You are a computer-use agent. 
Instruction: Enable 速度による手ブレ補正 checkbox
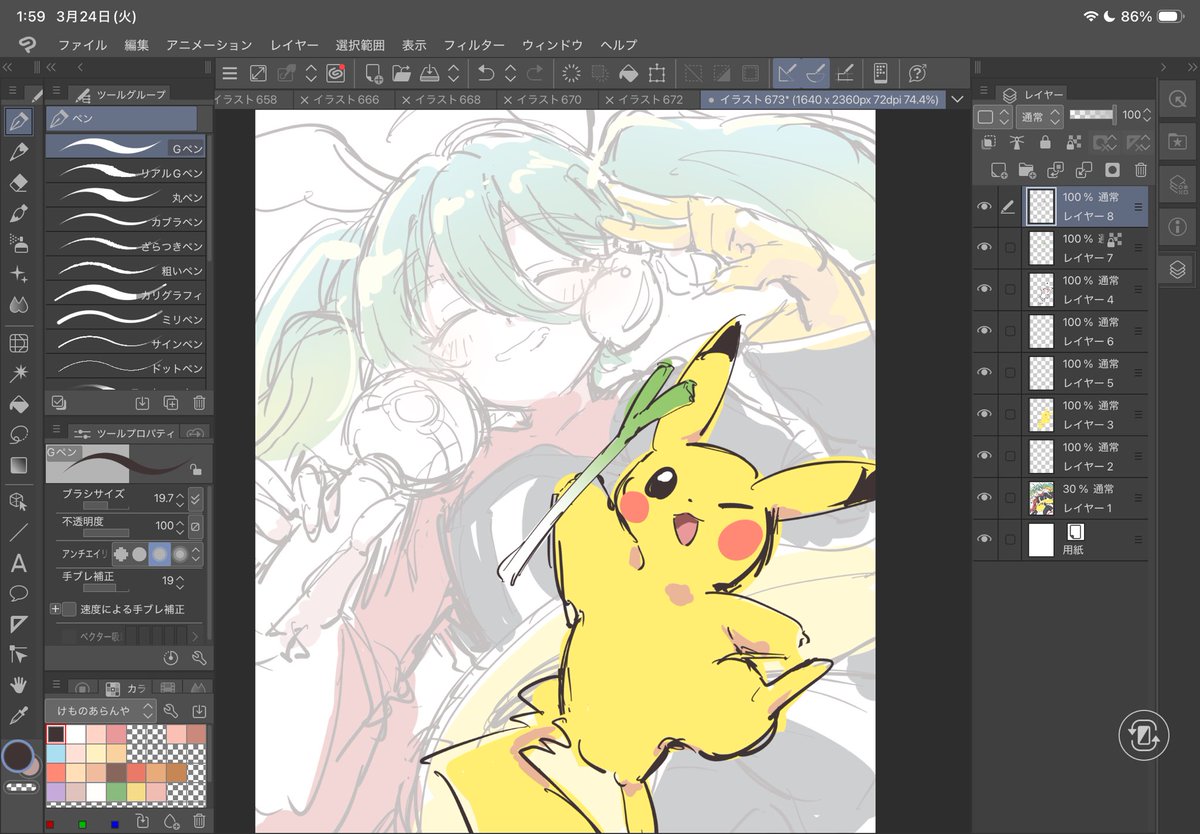69,609
